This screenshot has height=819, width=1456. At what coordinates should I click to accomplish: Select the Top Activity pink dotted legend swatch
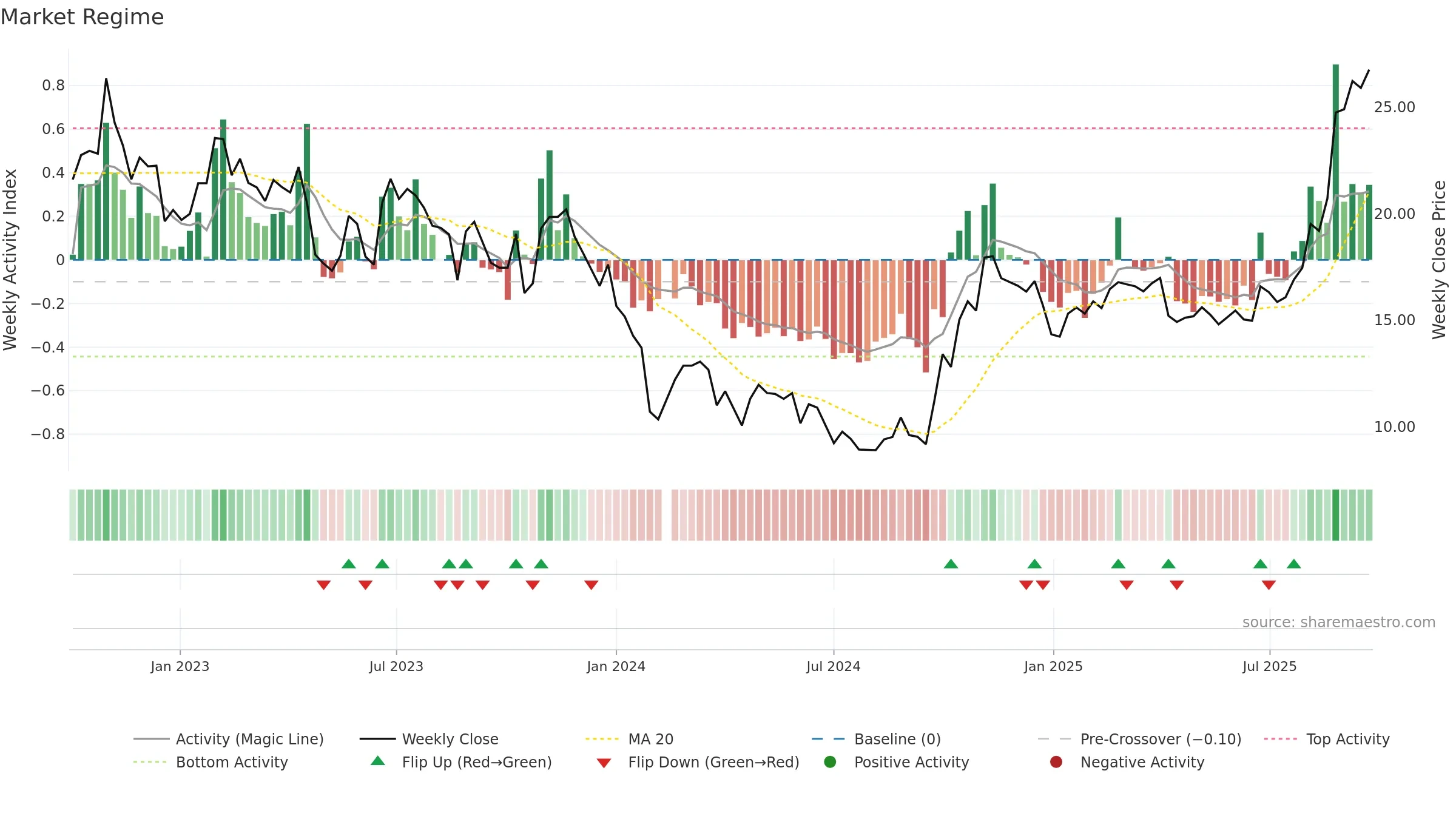[1280, 739]
